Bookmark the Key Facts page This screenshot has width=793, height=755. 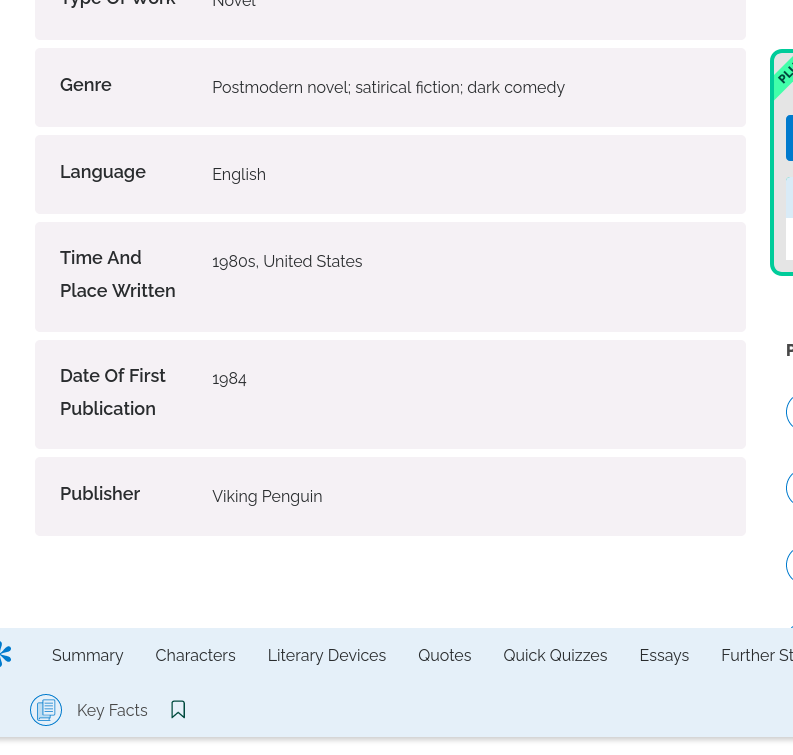178,709
